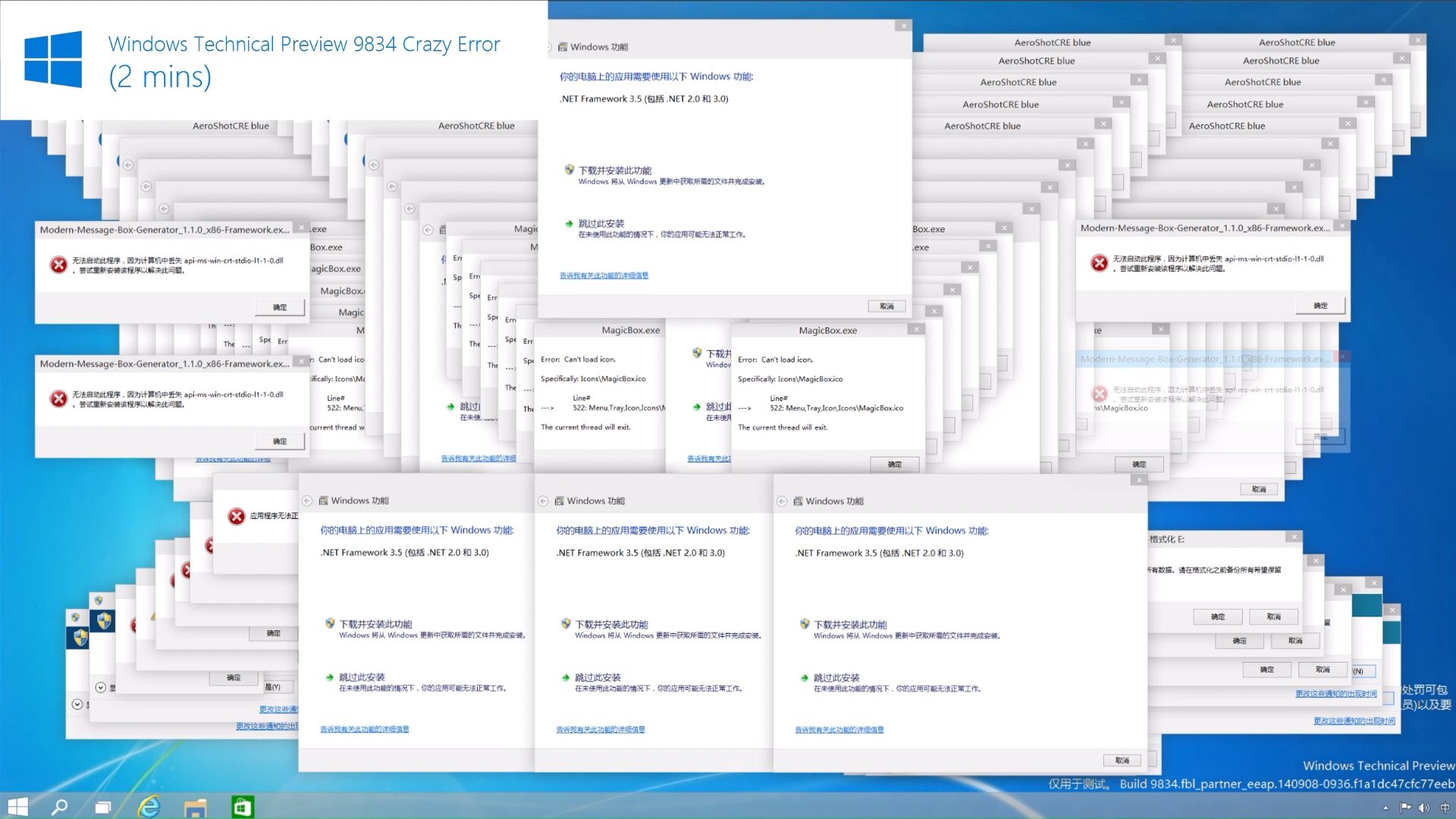The width and height of the screenshot is (1456, 819).
Task: Open File Explorer from the taskbar
Action: click(x=196, y=807)
